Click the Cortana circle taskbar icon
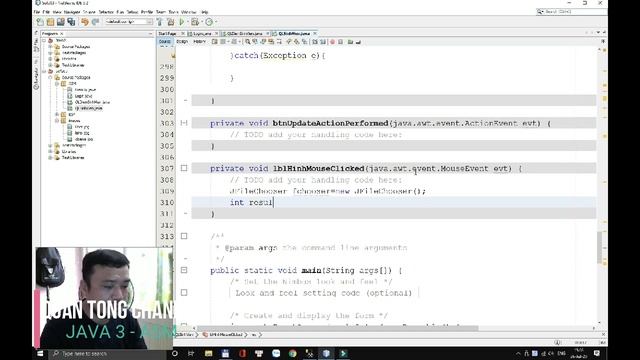 pyautogui.click(x=175, y=353)
